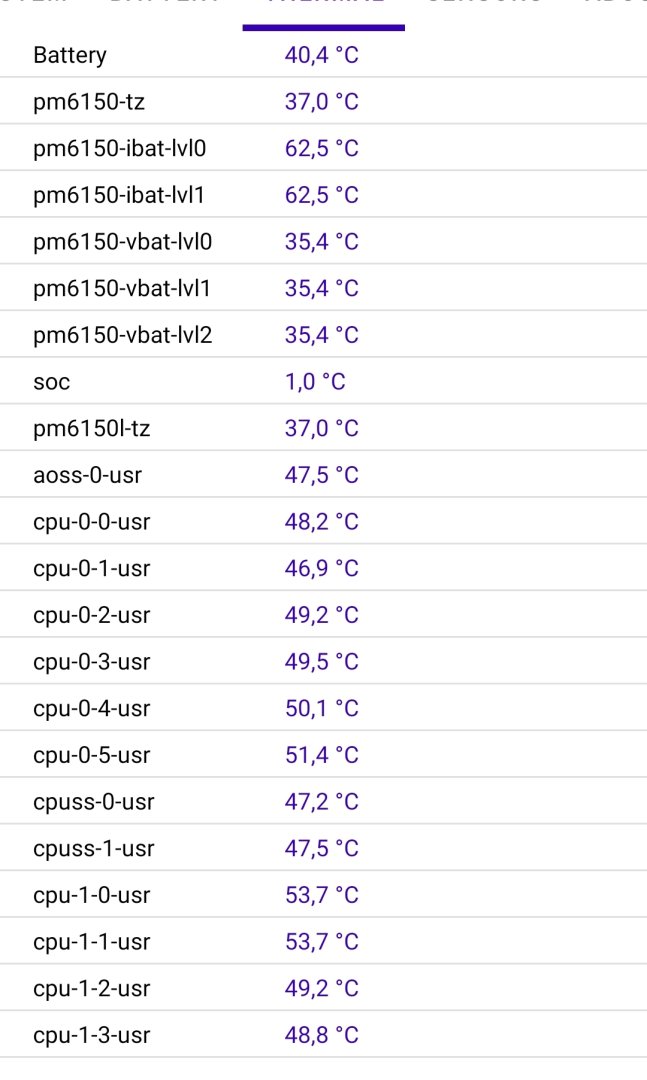Click the 1,0 °C temperature value
Viewport: 647px width, 1080px height.
click(321, 382)
